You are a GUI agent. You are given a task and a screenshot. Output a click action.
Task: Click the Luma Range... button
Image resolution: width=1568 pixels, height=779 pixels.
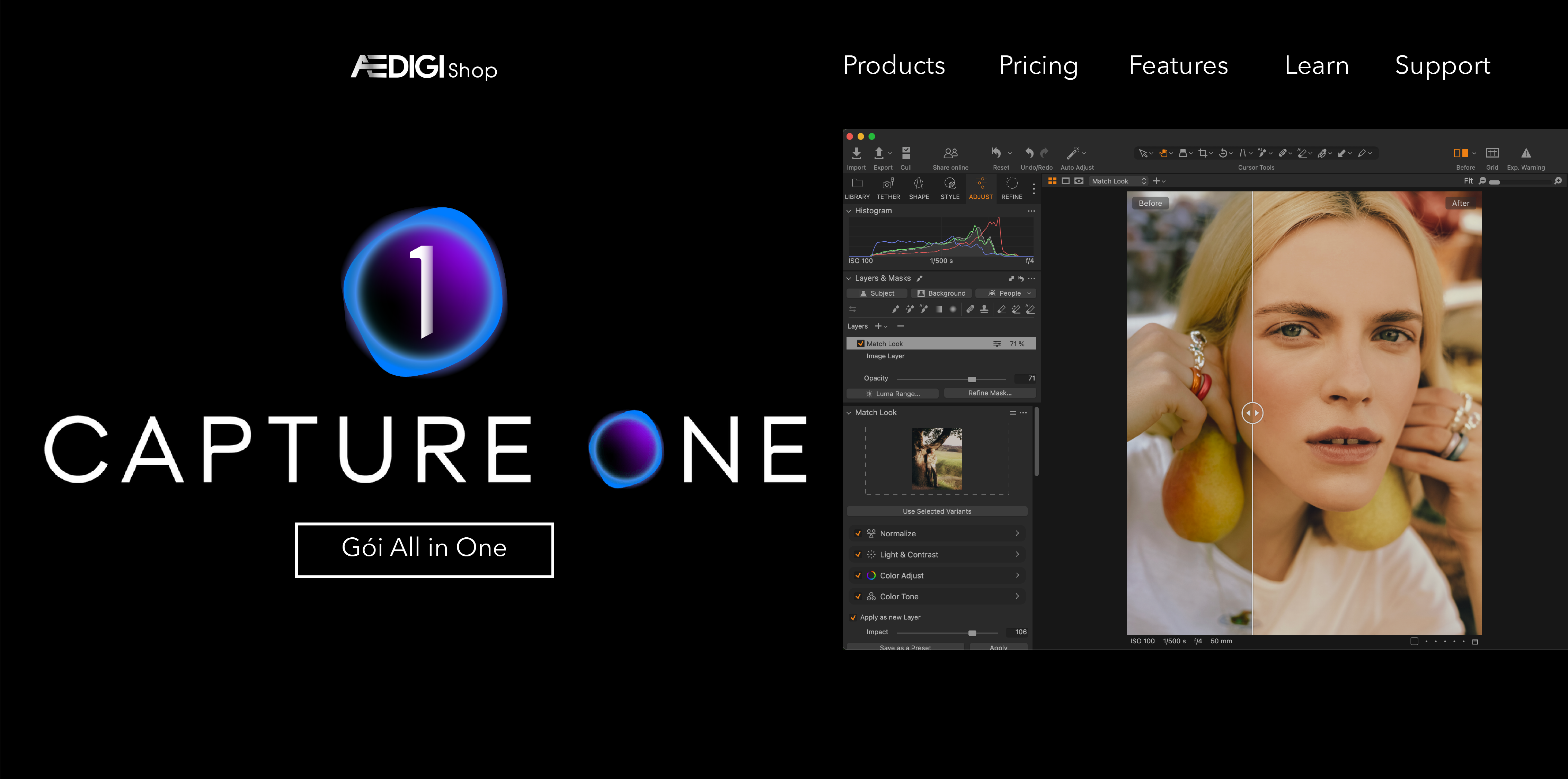pos(892,394)
